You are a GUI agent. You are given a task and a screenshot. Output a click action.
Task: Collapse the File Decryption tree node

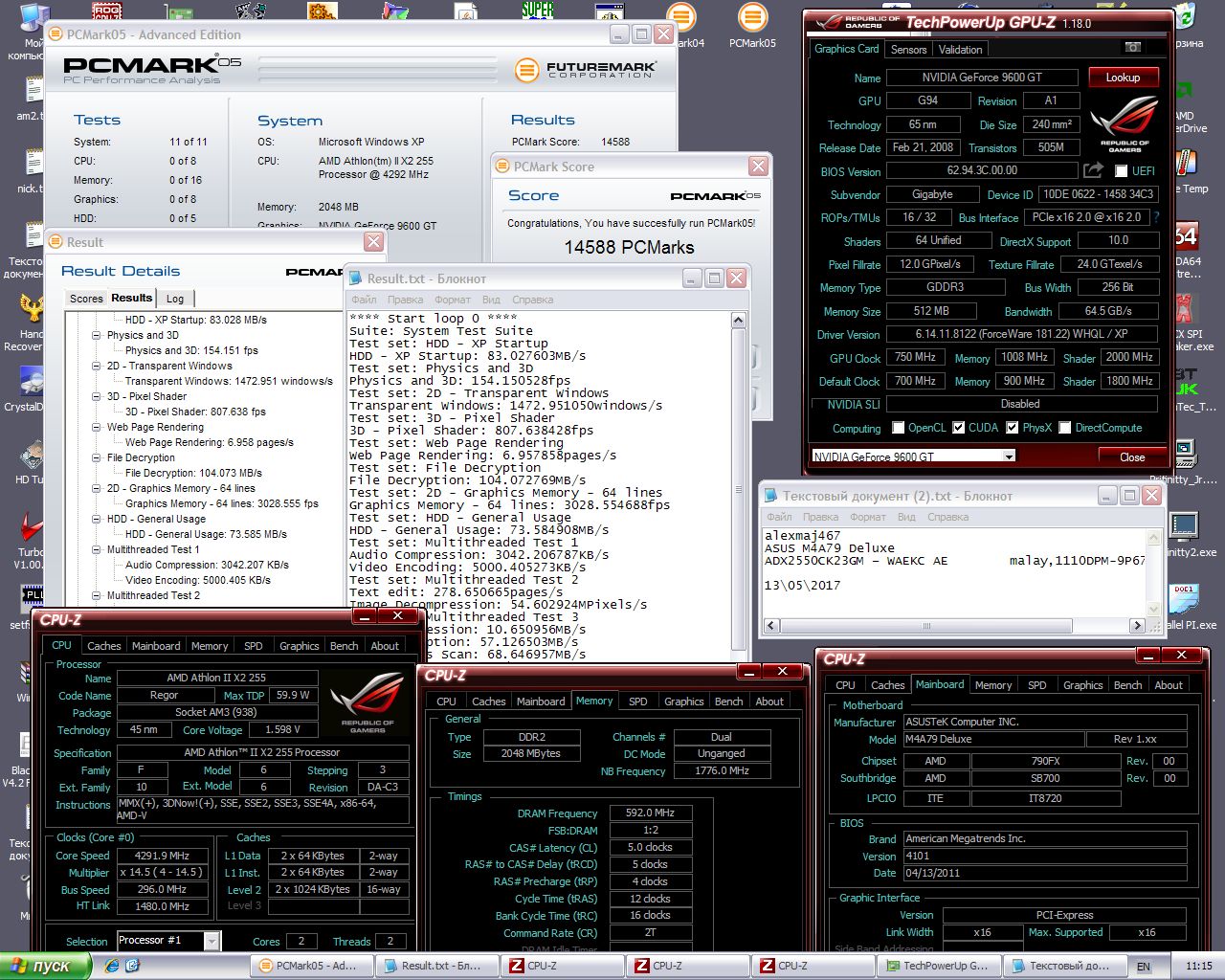[96, 457]
